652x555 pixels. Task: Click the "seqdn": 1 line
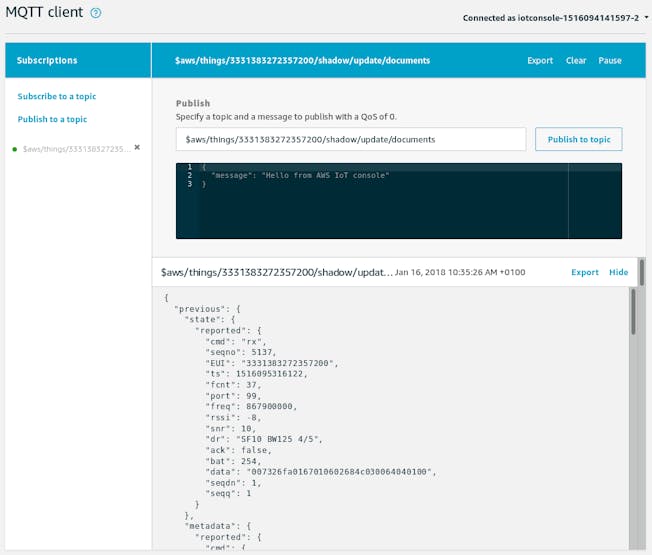coord(233,483)
